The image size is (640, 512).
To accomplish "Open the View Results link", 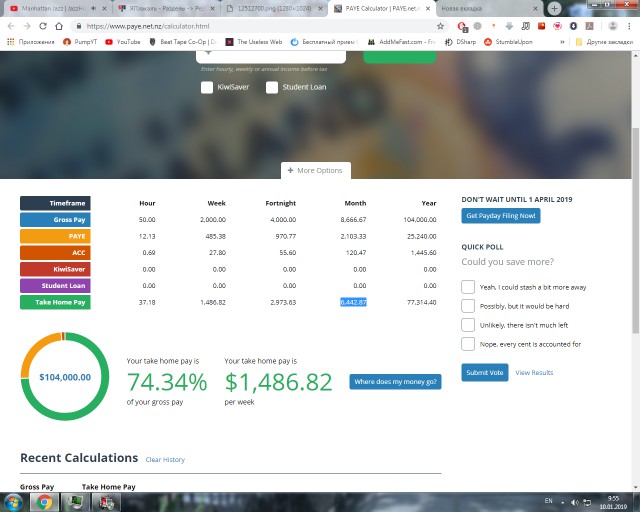I will pyautogui.click(x=534, y=372).
